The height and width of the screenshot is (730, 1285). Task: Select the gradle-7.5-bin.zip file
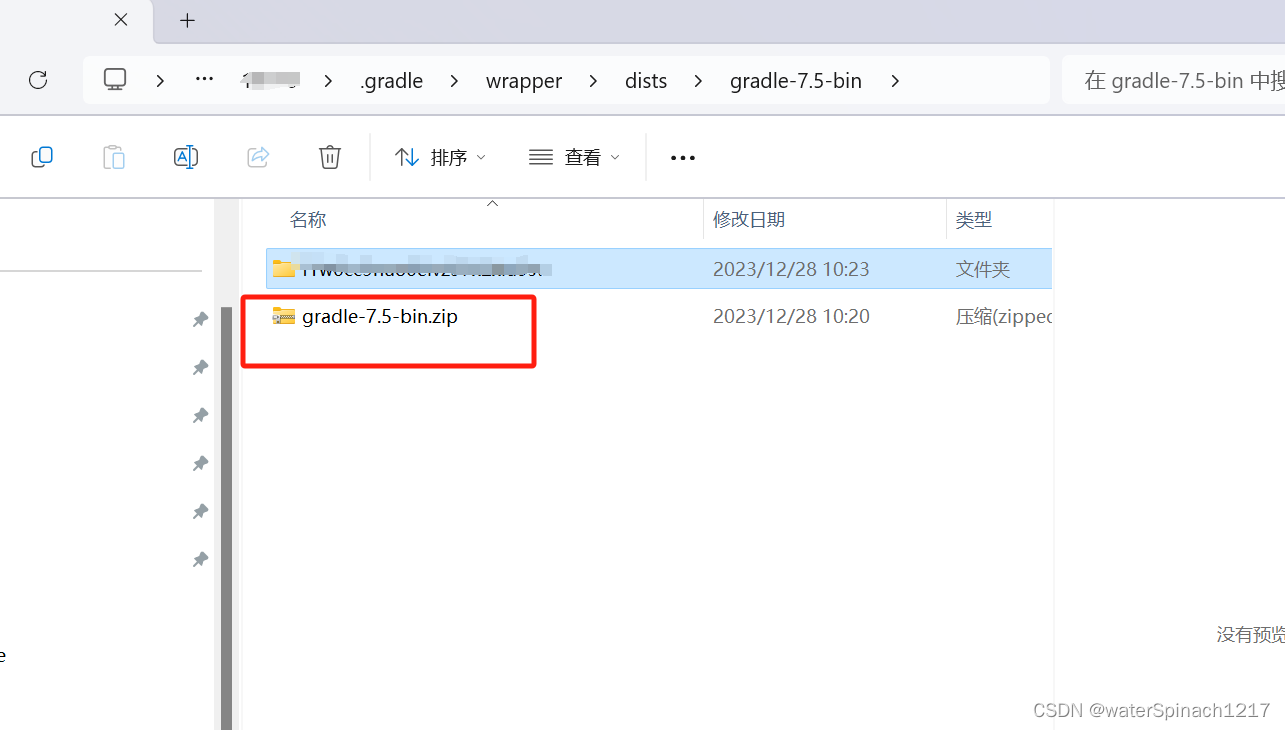380,317
